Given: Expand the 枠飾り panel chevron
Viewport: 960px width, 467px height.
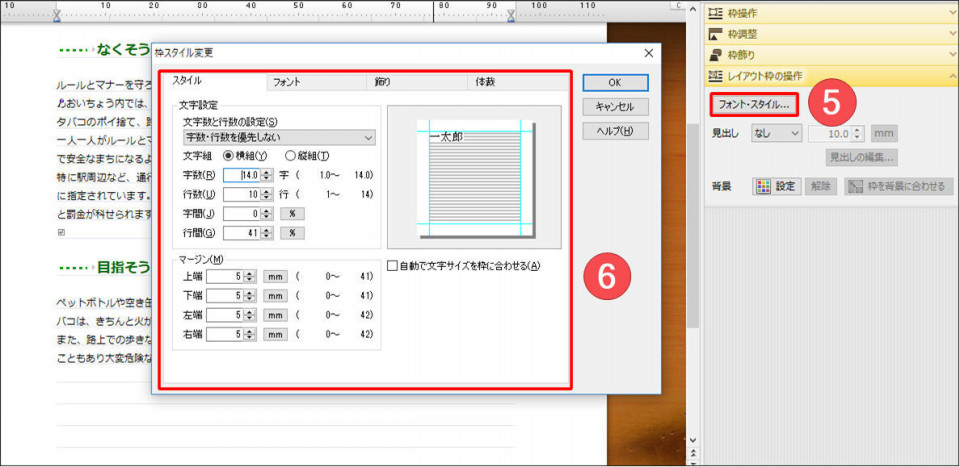Looking at the screenshot, I should click(x=951, y=55).
